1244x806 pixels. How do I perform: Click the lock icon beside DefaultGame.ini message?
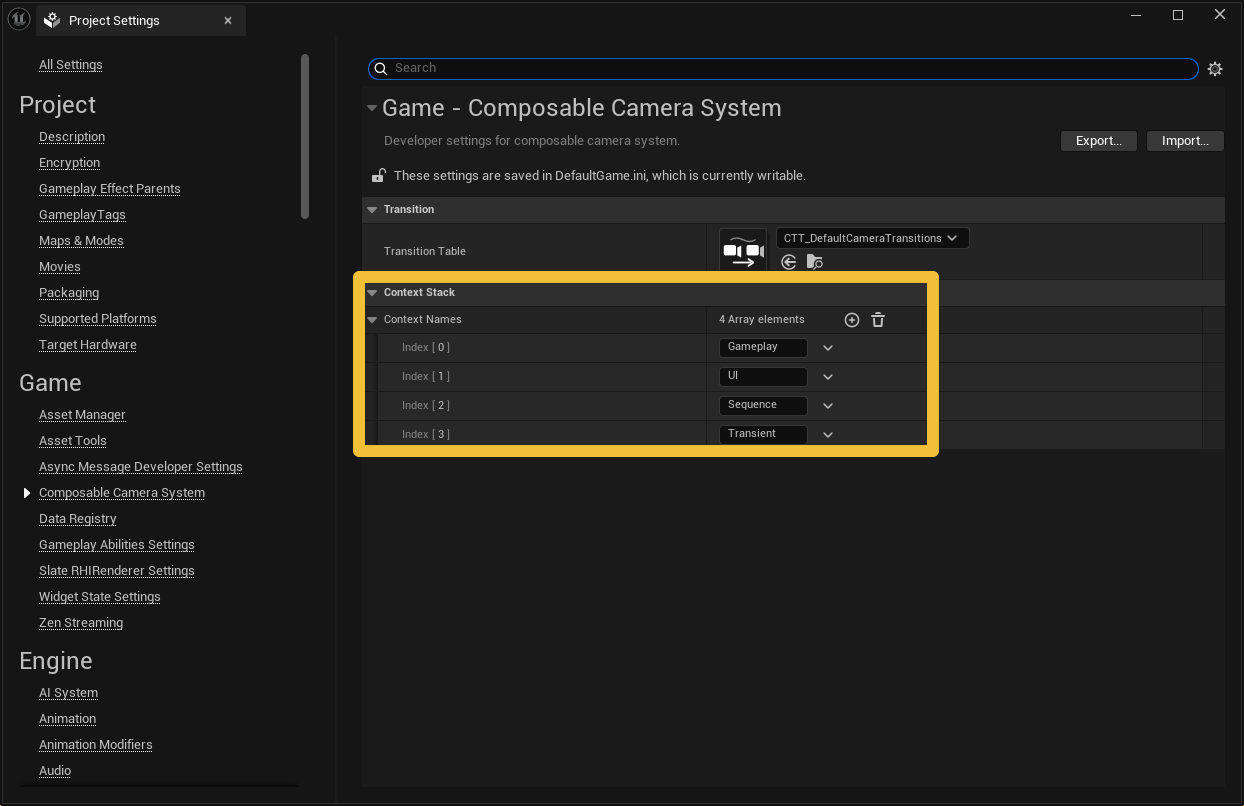coord(379,176)
